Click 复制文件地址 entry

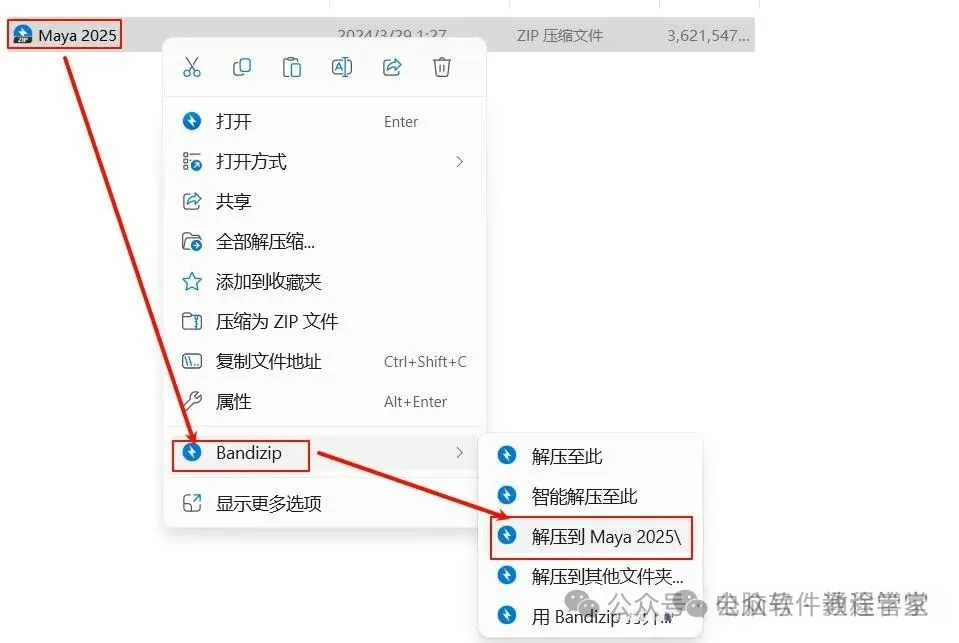(324, 362)
